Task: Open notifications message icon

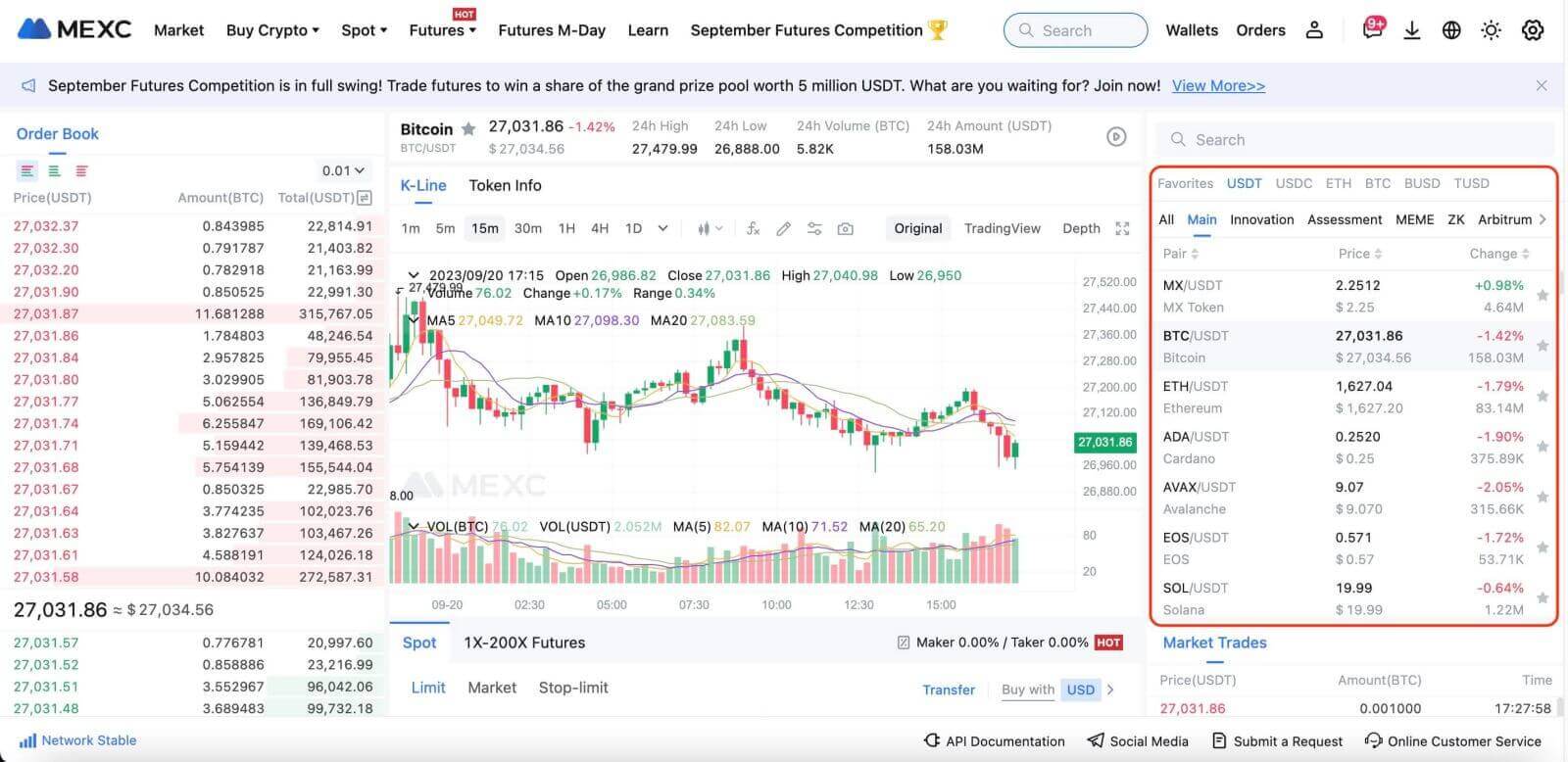Action: click(x=1373, y=29)
